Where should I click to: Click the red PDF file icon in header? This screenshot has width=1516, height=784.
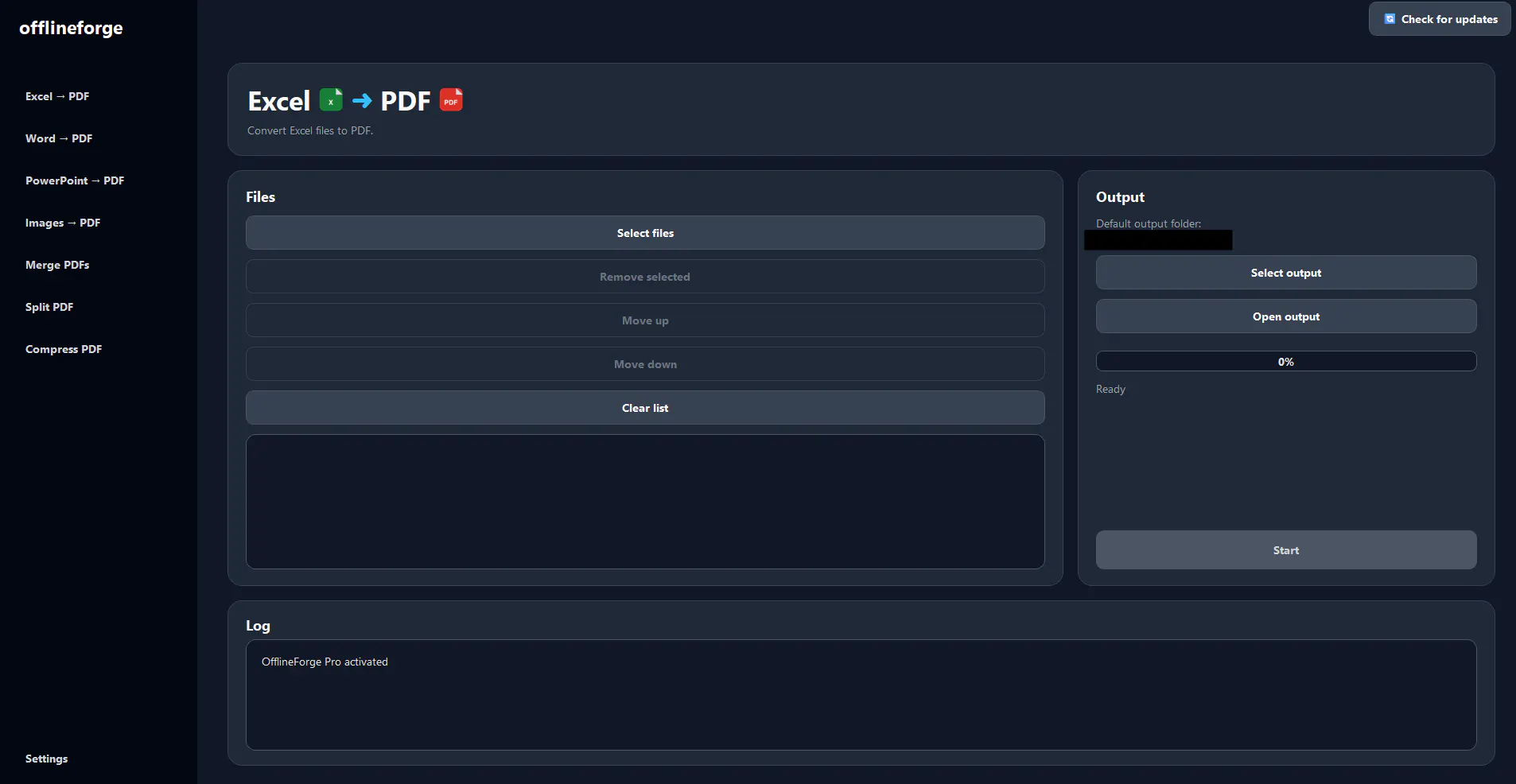pos(451,100)
